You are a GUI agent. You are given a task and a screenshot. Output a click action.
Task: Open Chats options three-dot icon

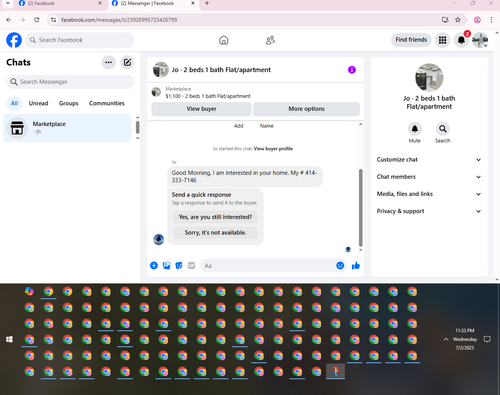[x=108, y=62]
